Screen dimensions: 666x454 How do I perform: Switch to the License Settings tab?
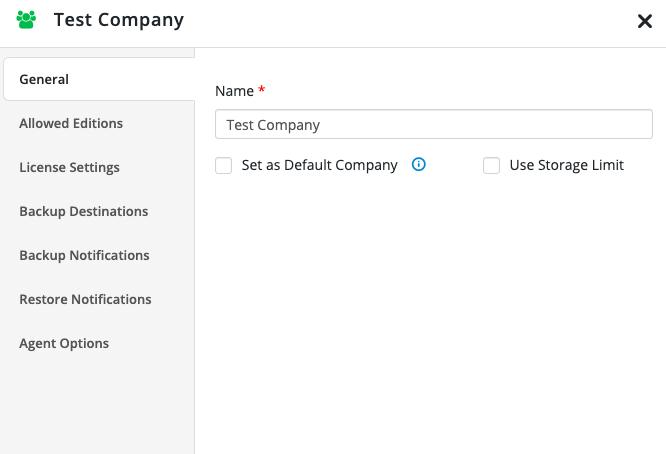click(x=69, y=167)
